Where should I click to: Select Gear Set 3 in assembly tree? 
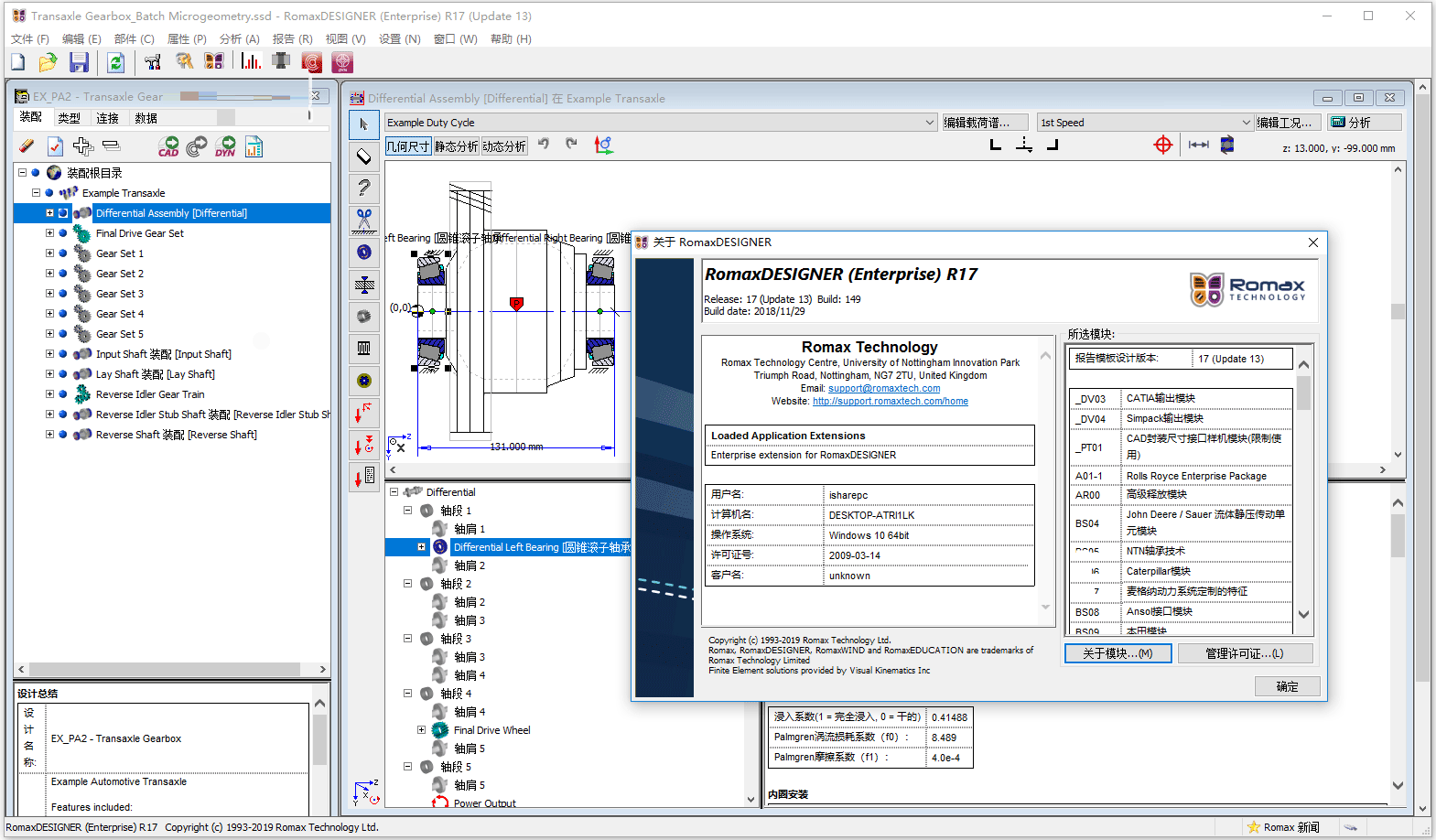coord(120,294)
